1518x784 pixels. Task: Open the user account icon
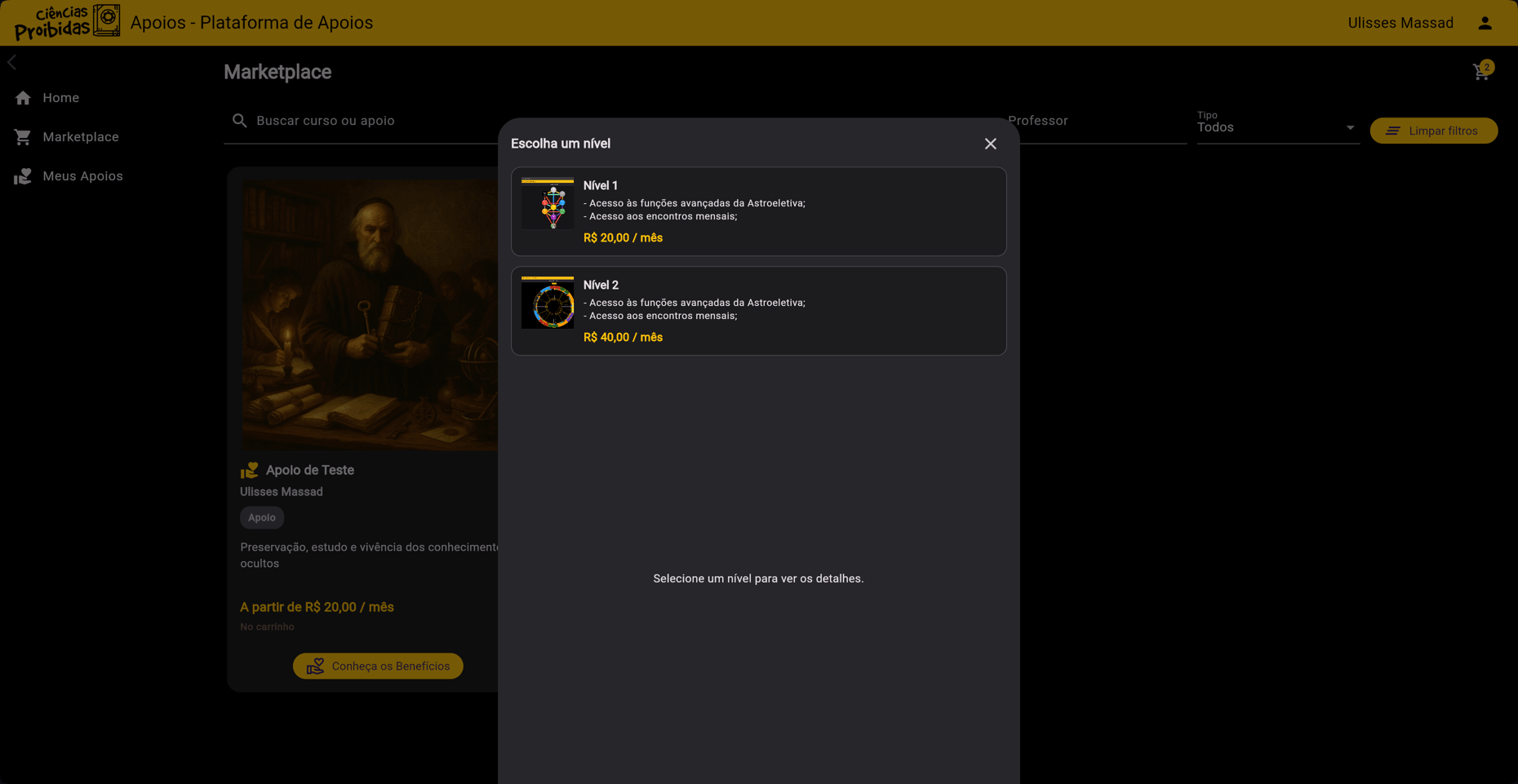tap(1484, 23)
